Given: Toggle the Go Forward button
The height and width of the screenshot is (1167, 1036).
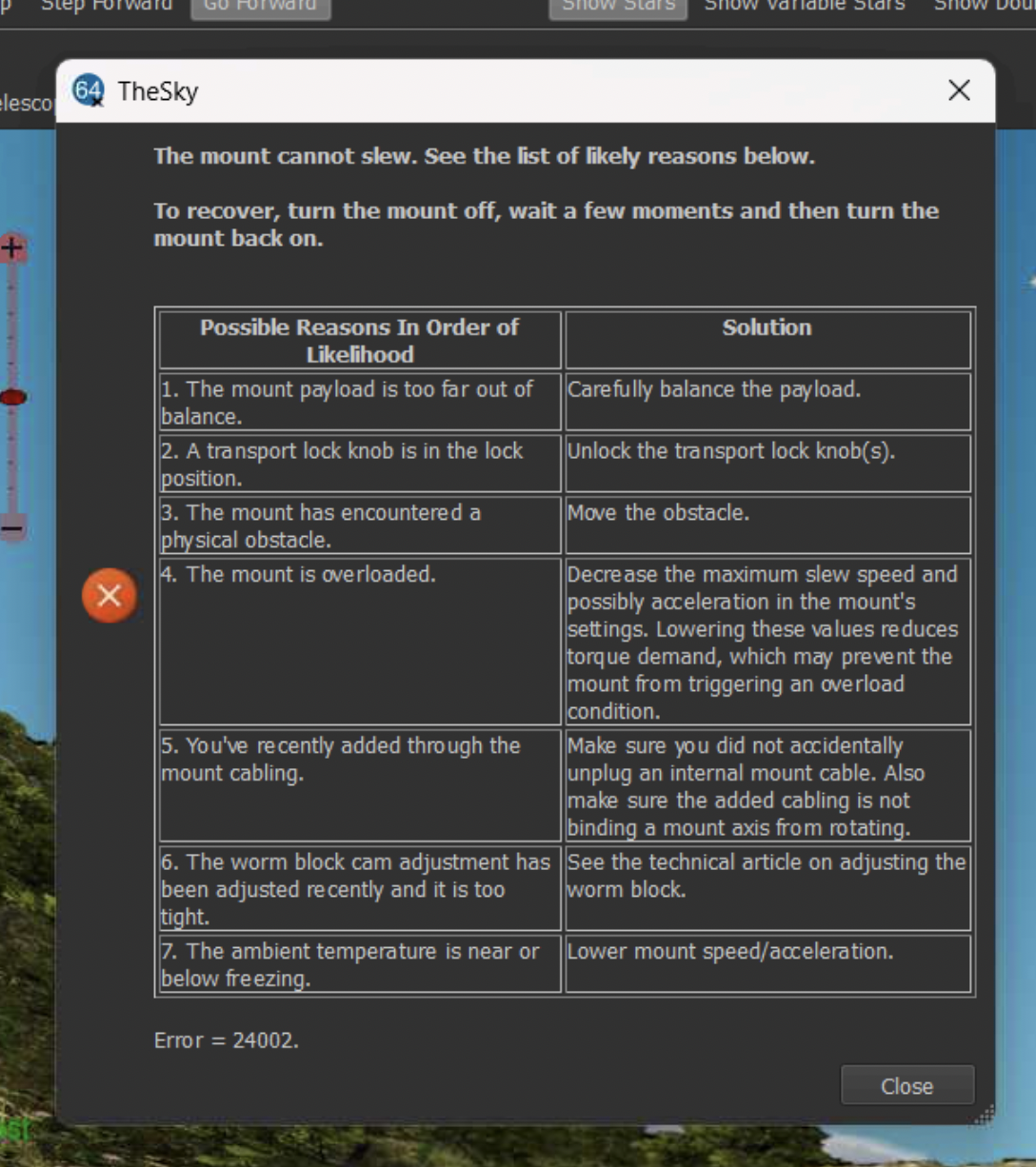Looking at the screenshot, I should pyautogui.click(x=260, y=6).
